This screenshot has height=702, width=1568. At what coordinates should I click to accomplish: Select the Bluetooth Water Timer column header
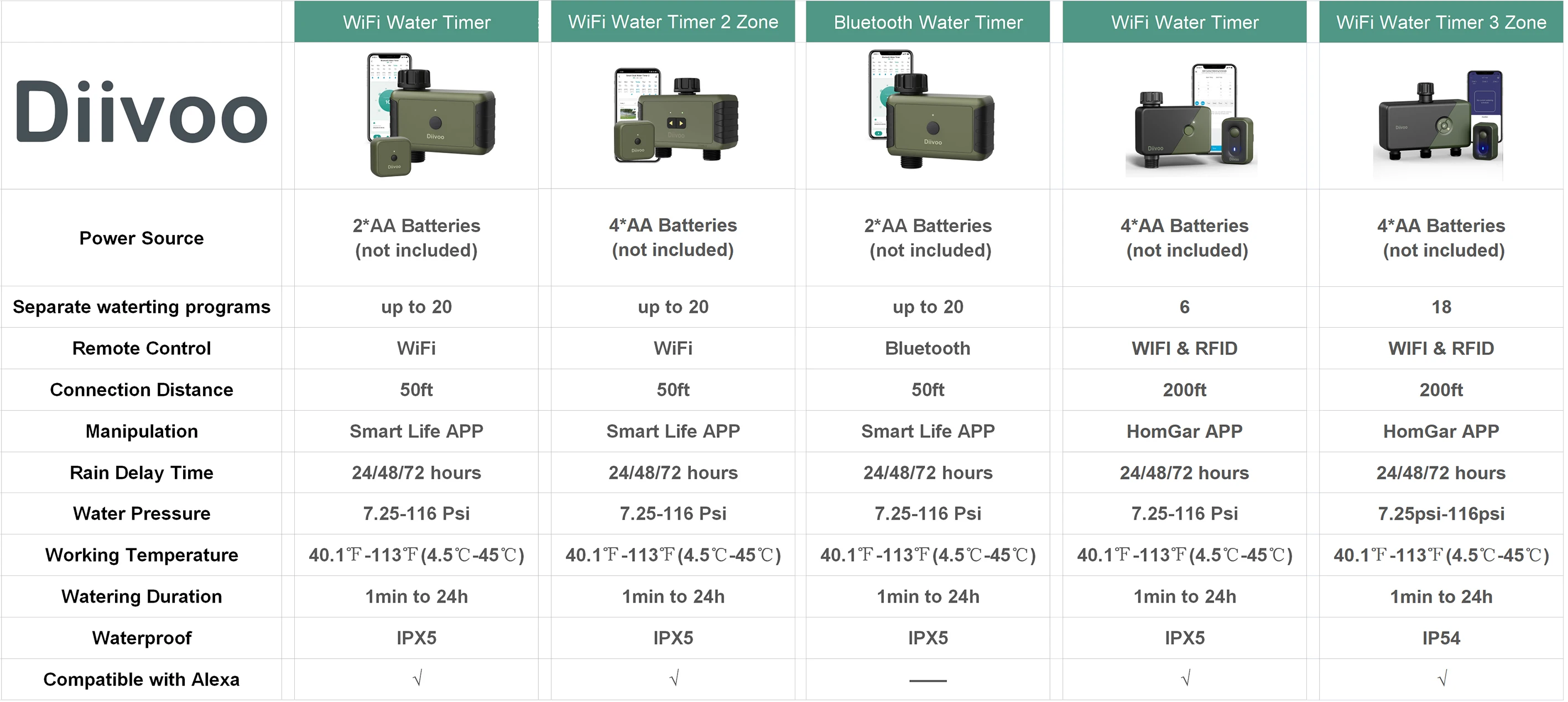point(928,22)
